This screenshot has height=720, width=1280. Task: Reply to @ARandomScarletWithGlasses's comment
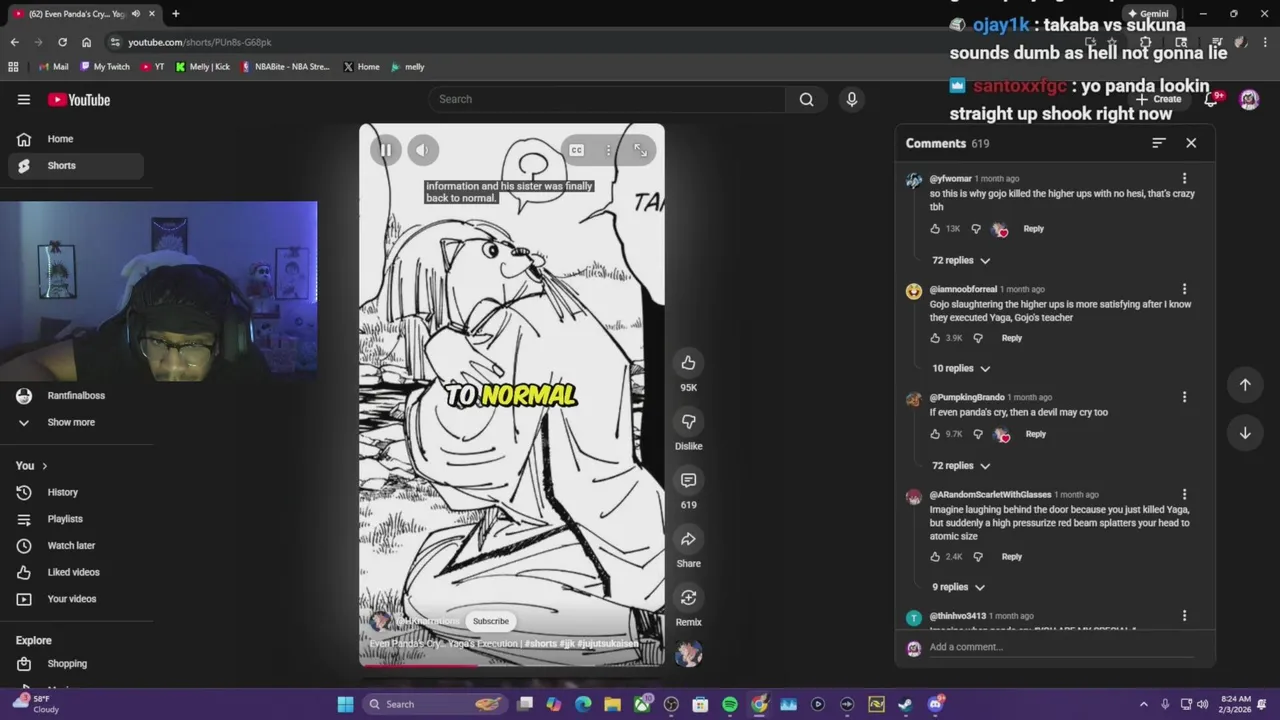pyautogui.click(x=1011, y=557)
